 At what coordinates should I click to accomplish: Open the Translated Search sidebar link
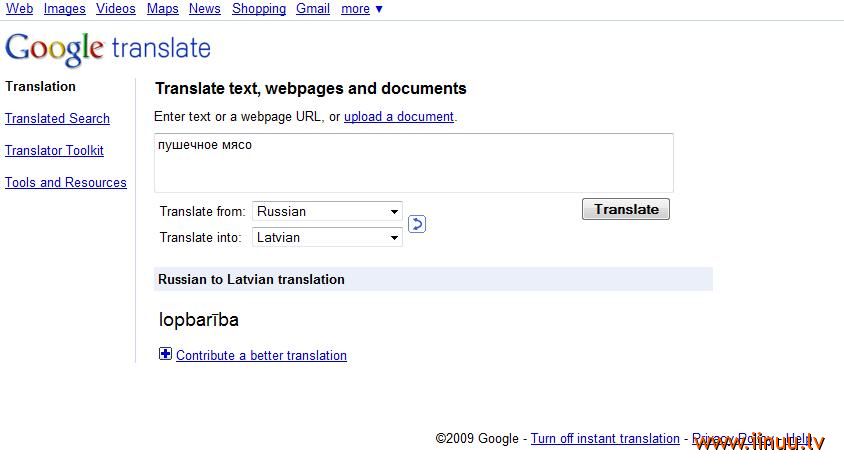(57, 118)
